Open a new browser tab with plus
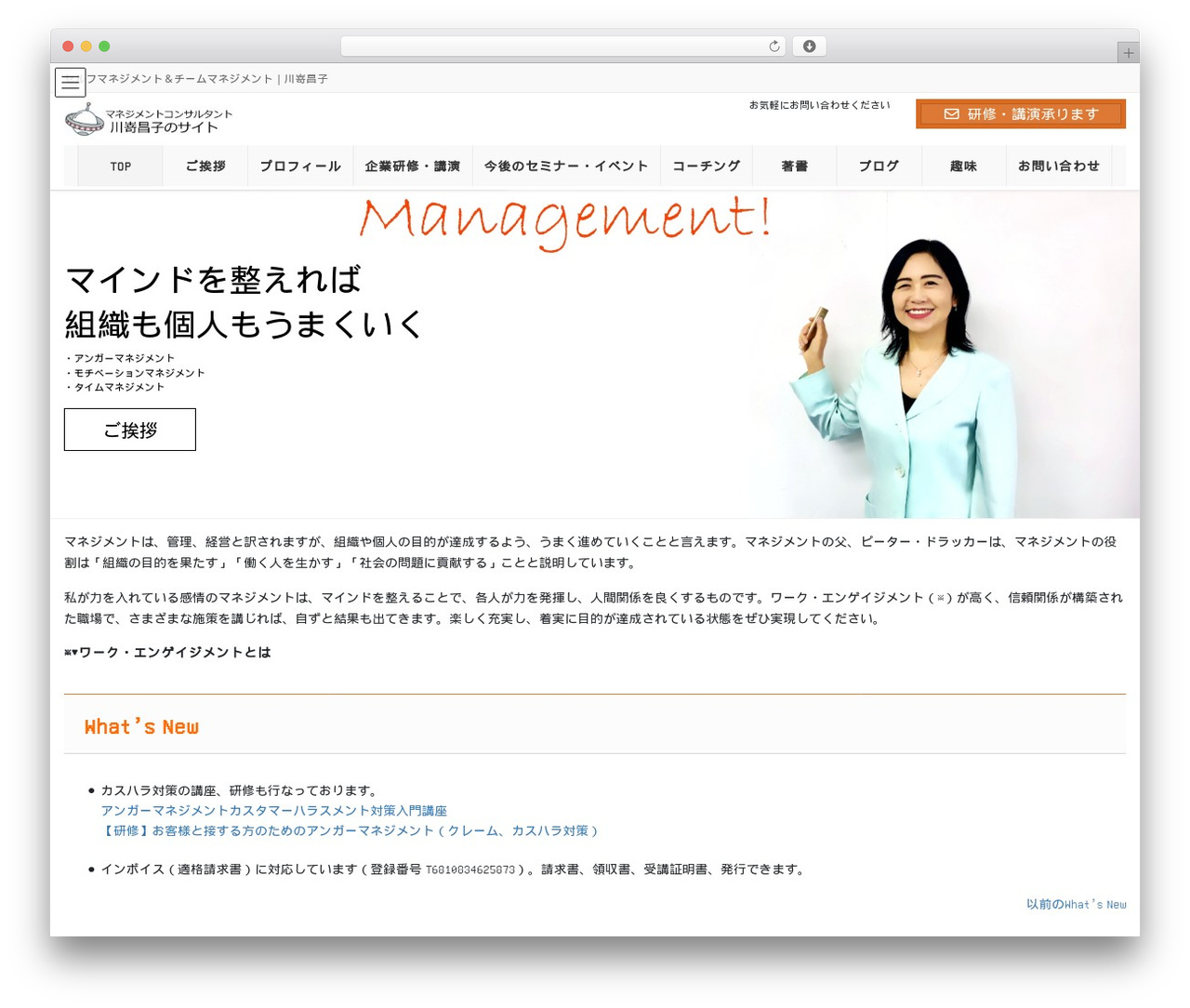Viewport: 1190px width, 1008px height. (x=1128, y=53)
